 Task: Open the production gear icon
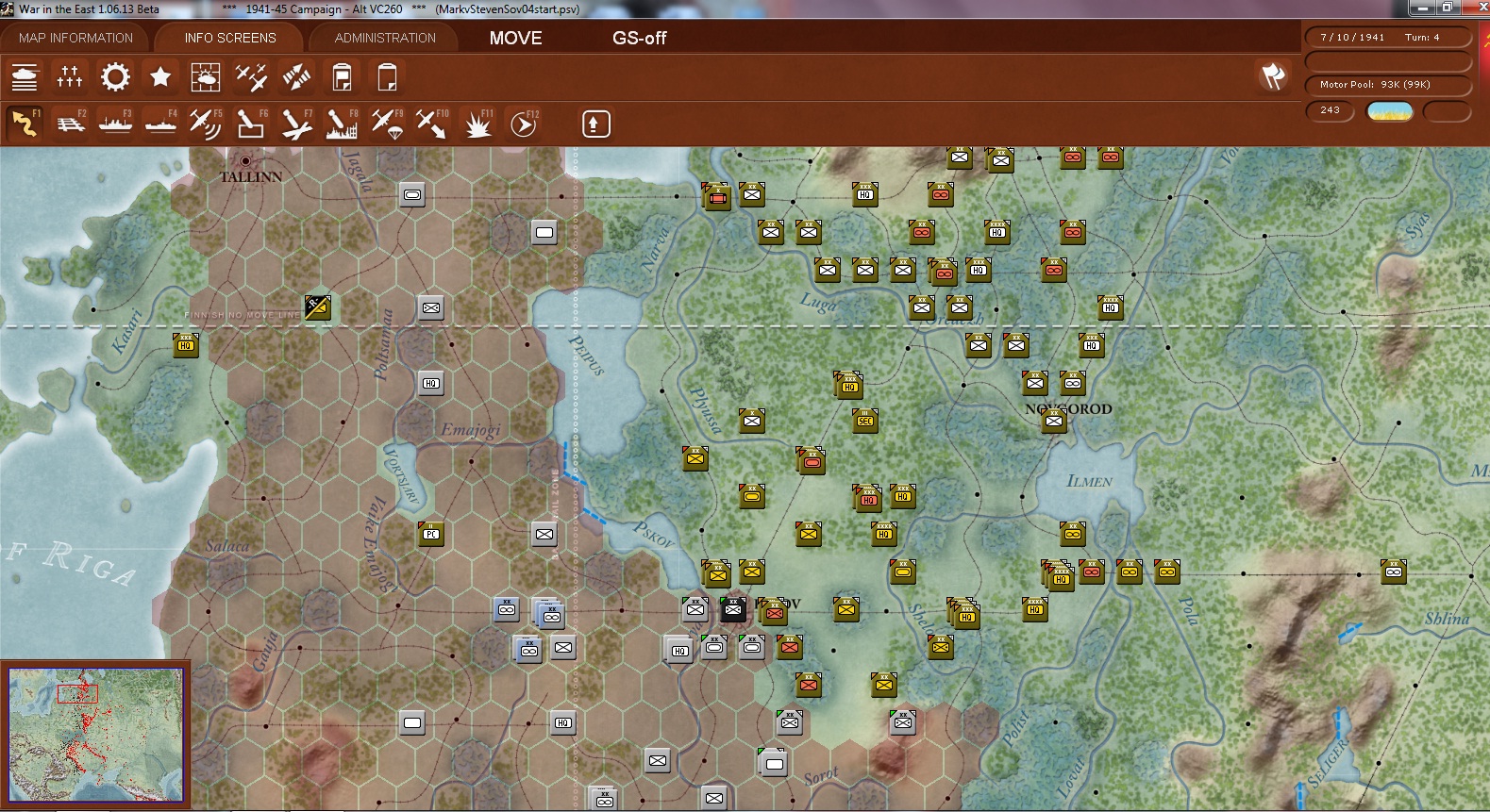(x=115, y=77)
